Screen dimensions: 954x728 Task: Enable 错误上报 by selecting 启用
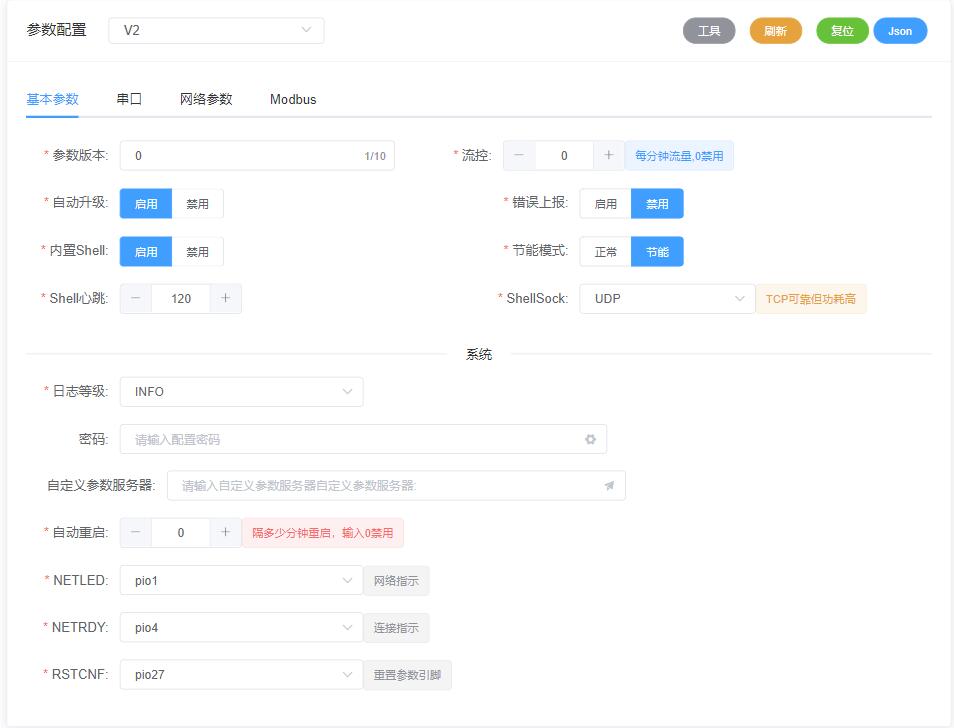pyautogui.click(x=605, y=204)
